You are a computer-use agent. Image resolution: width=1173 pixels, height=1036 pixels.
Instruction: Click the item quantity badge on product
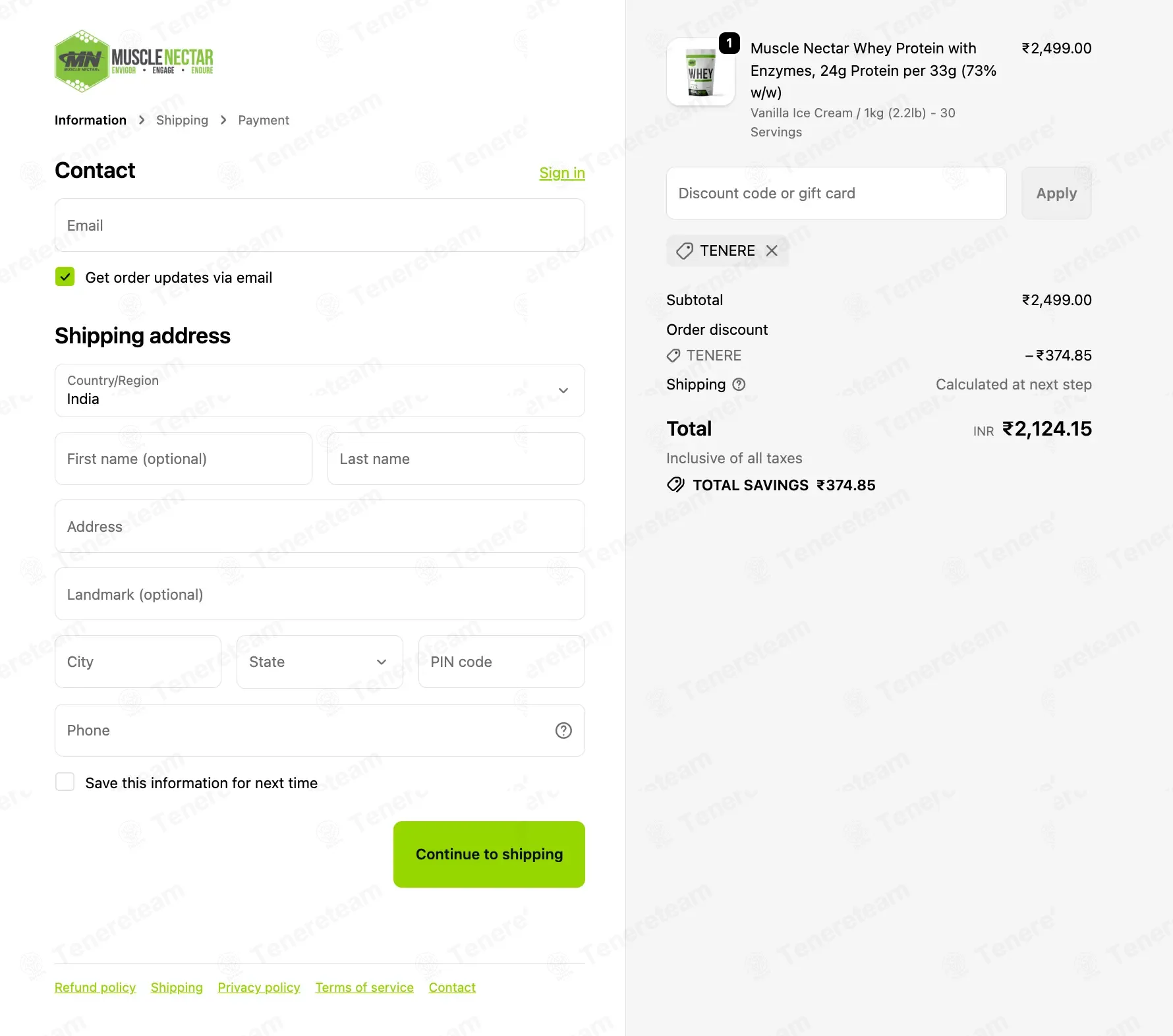pyautogui.click(x=729, y=43)
